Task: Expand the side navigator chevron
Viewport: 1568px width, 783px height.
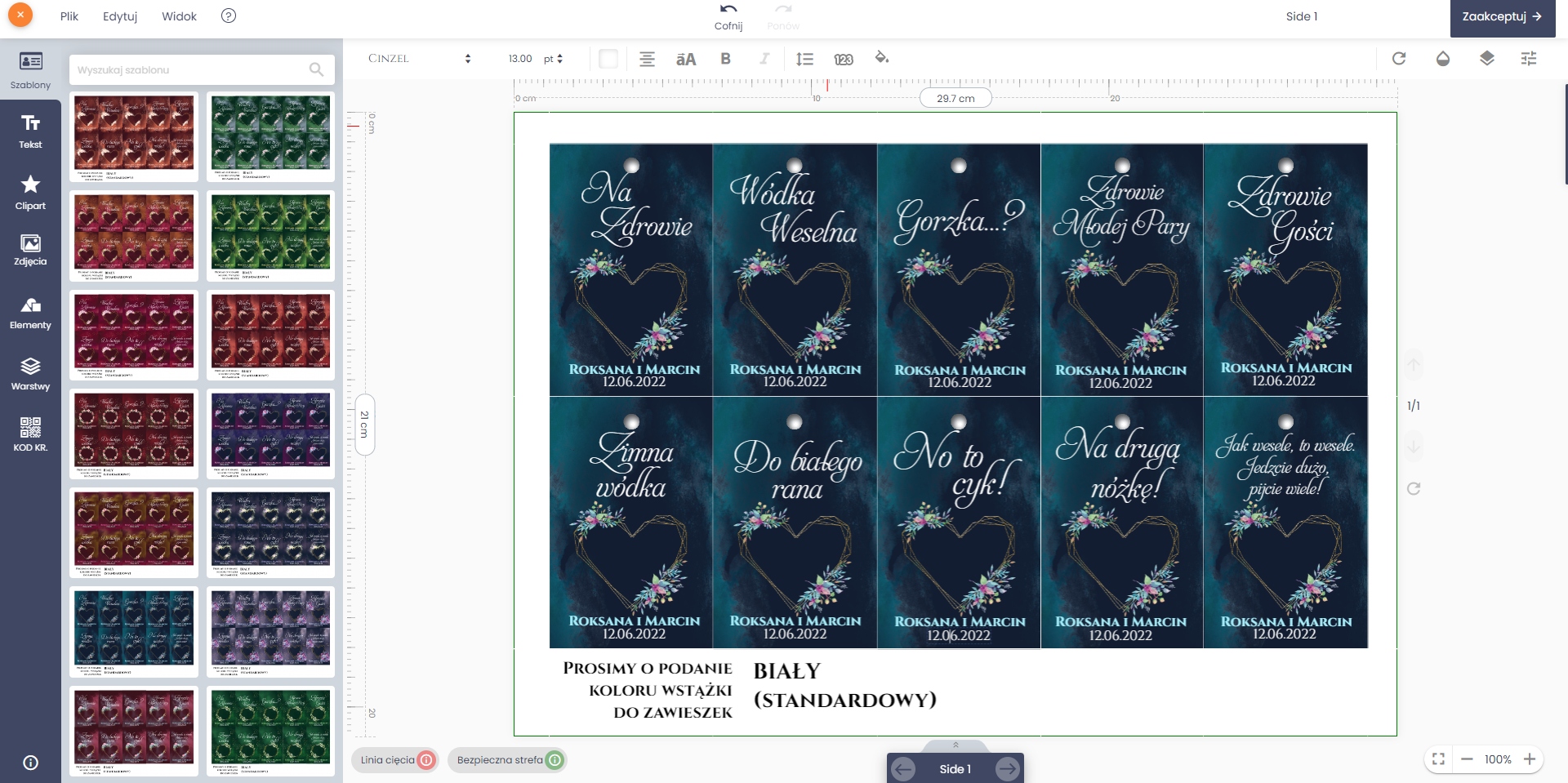Action: tap(955, 745)
